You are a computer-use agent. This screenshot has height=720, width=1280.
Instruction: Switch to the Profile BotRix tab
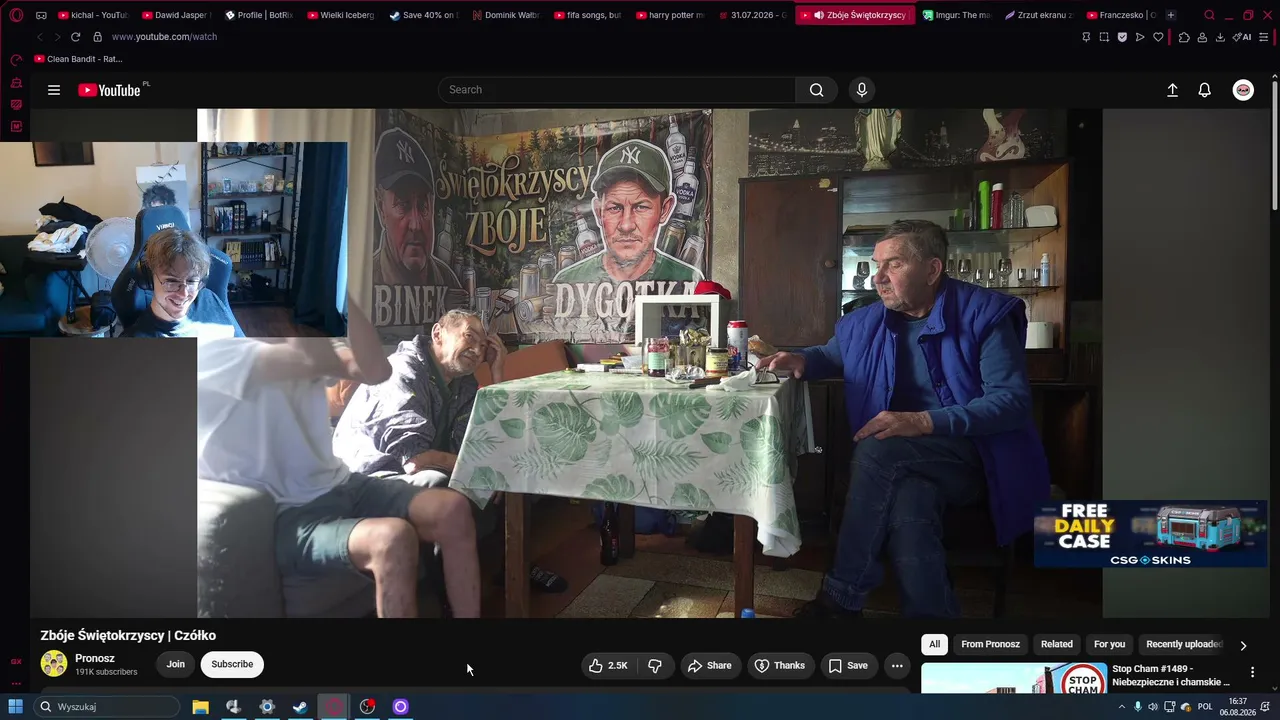point(258,15)
